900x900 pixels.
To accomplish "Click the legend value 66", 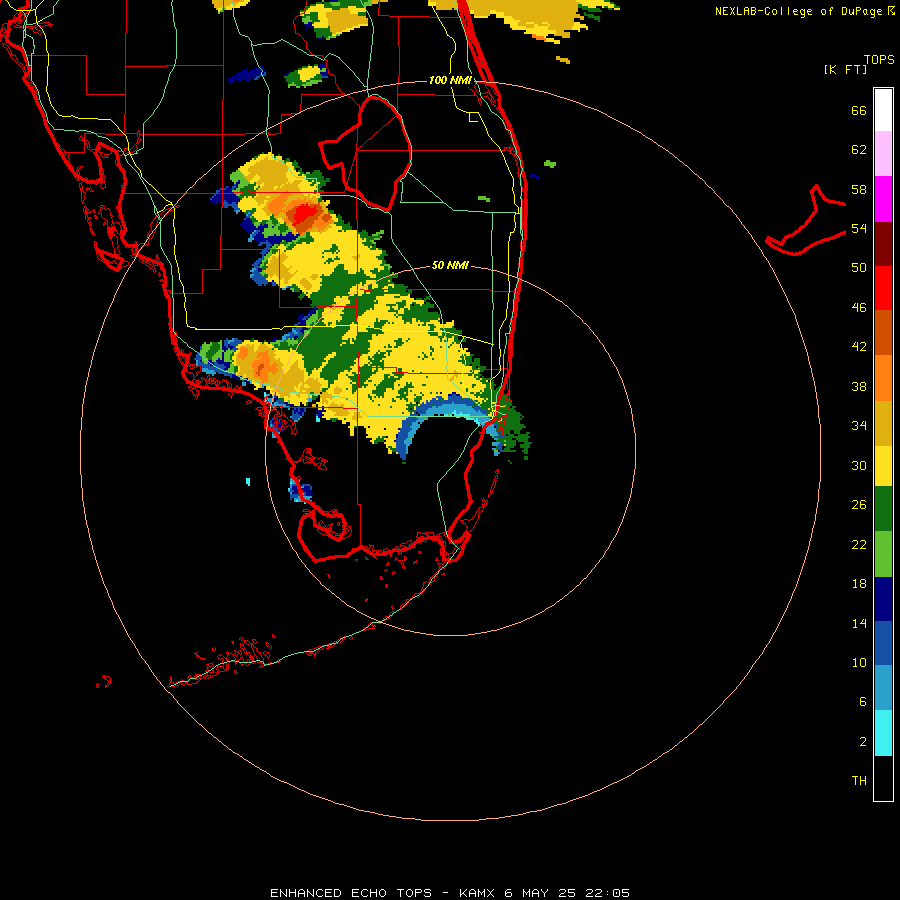I will click(859, 110).
